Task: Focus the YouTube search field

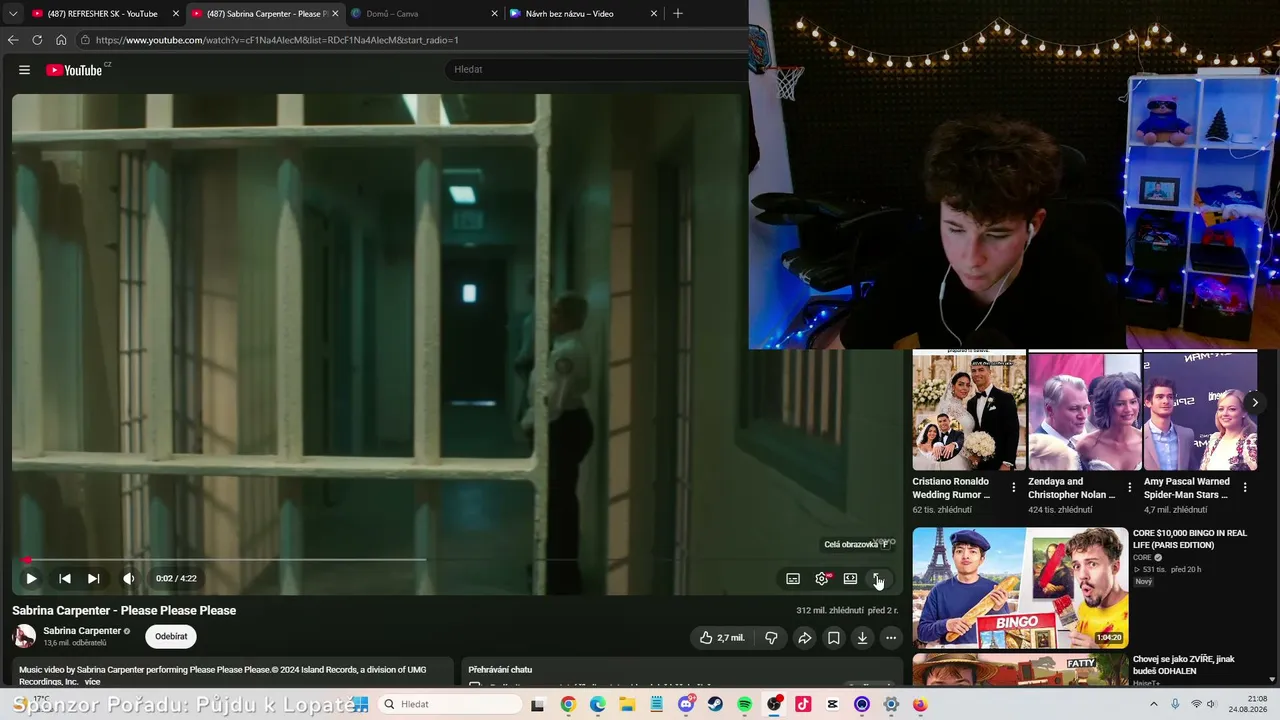Action: (x=595, y=69)
